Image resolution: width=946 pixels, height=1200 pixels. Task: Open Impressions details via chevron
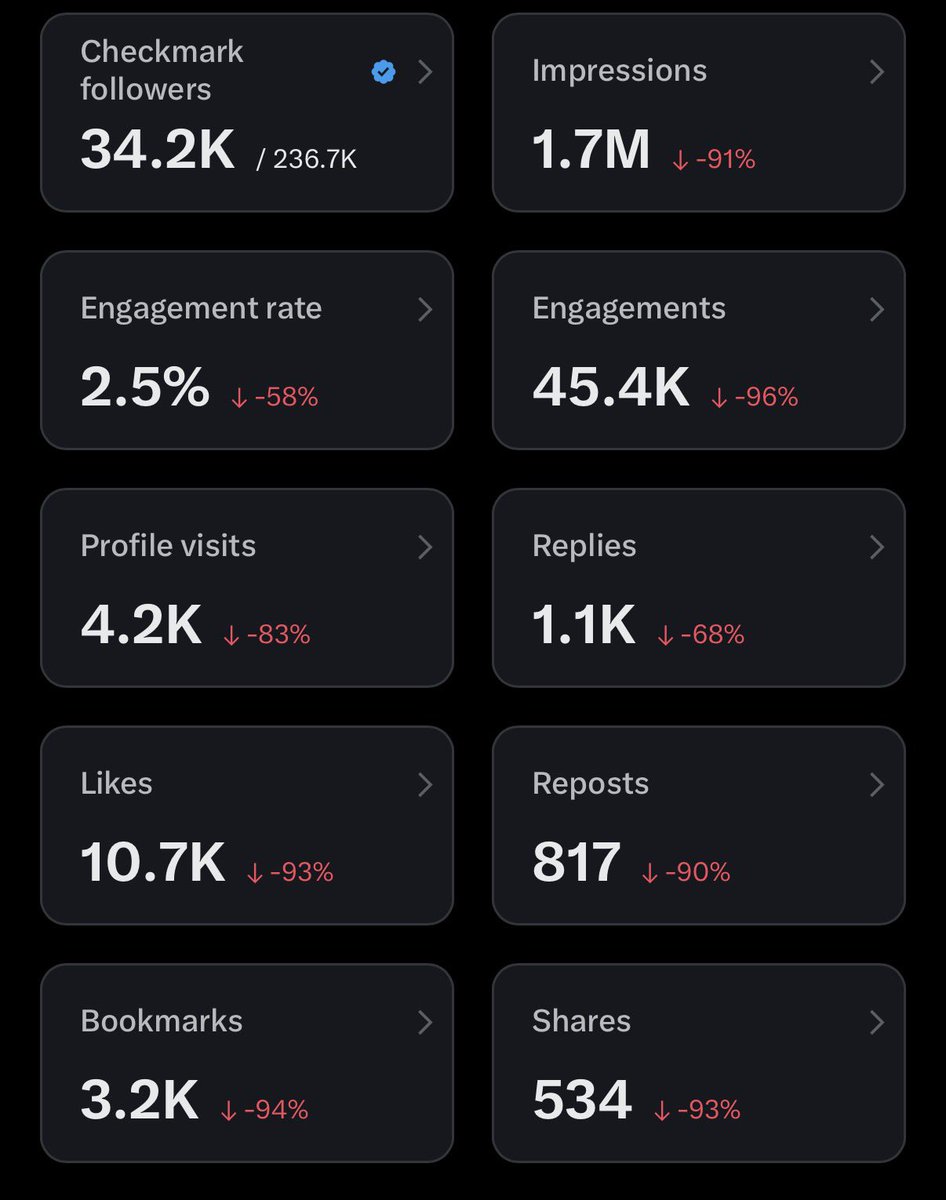(877, 71)
